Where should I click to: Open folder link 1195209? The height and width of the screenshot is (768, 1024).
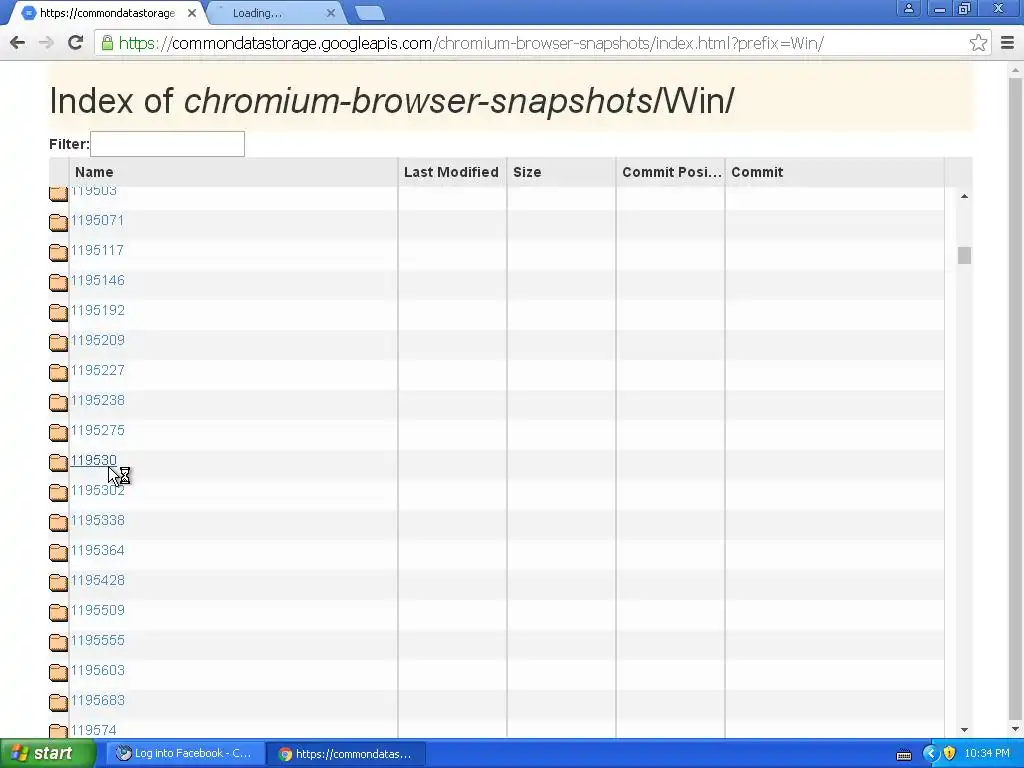97,340
